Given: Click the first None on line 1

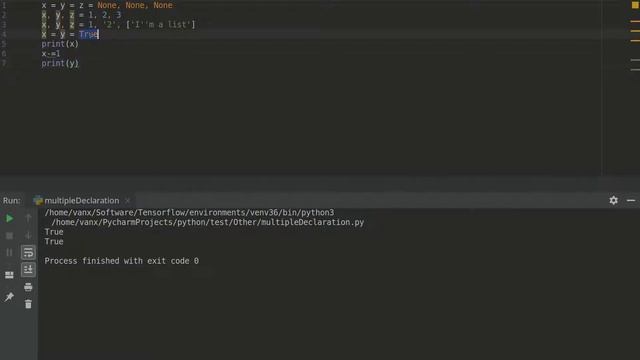Looking at the screenshot, I should (107, 5).
